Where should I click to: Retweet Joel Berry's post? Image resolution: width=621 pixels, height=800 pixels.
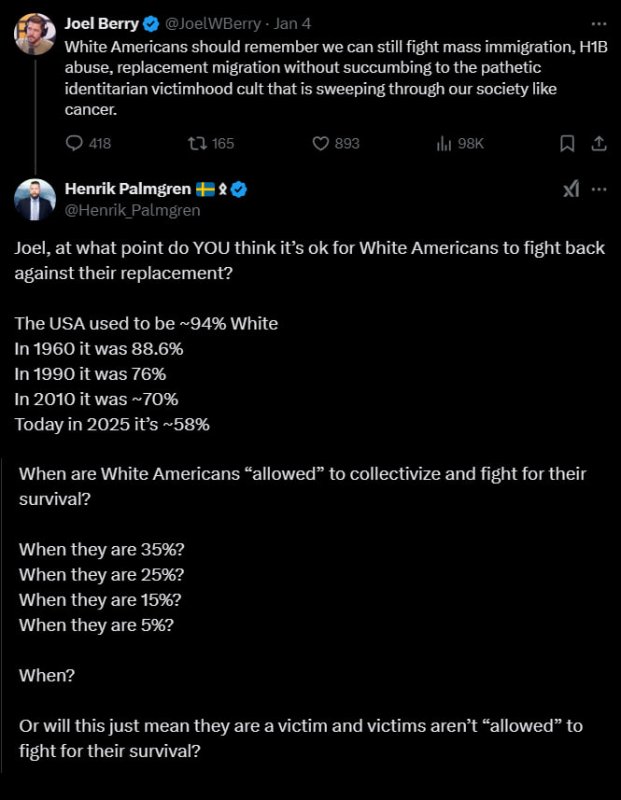click(x=210, y=143)
